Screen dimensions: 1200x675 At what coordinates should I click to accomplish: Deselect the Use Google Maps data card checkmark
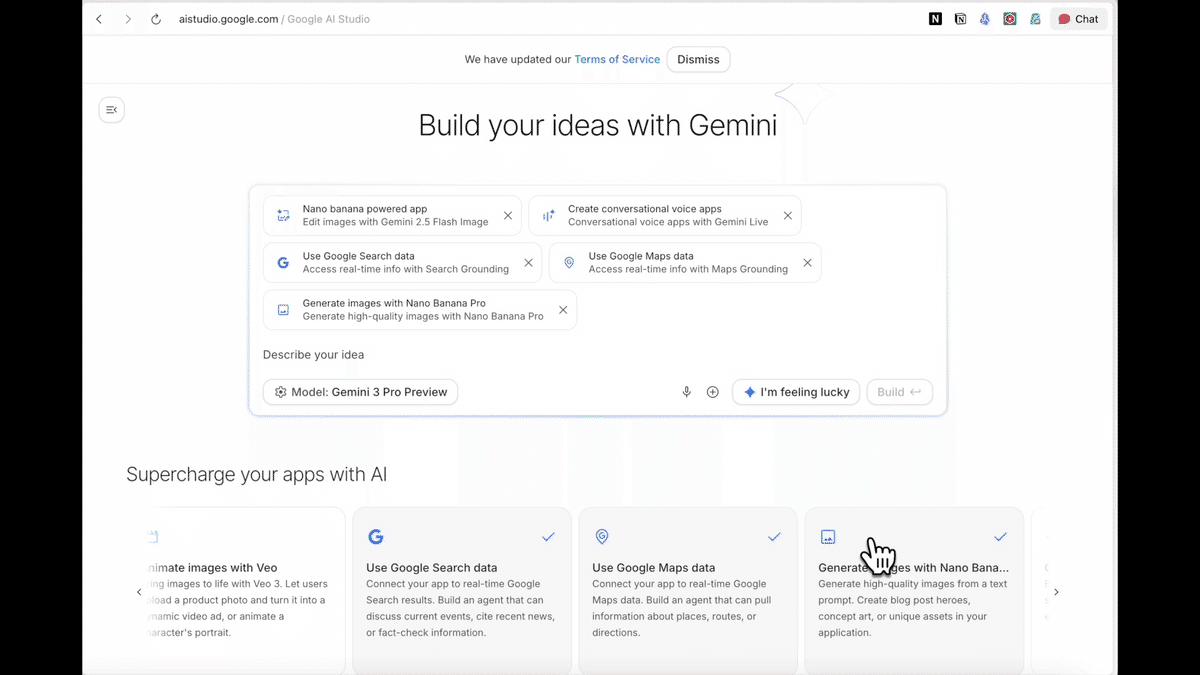click(774, 537)
